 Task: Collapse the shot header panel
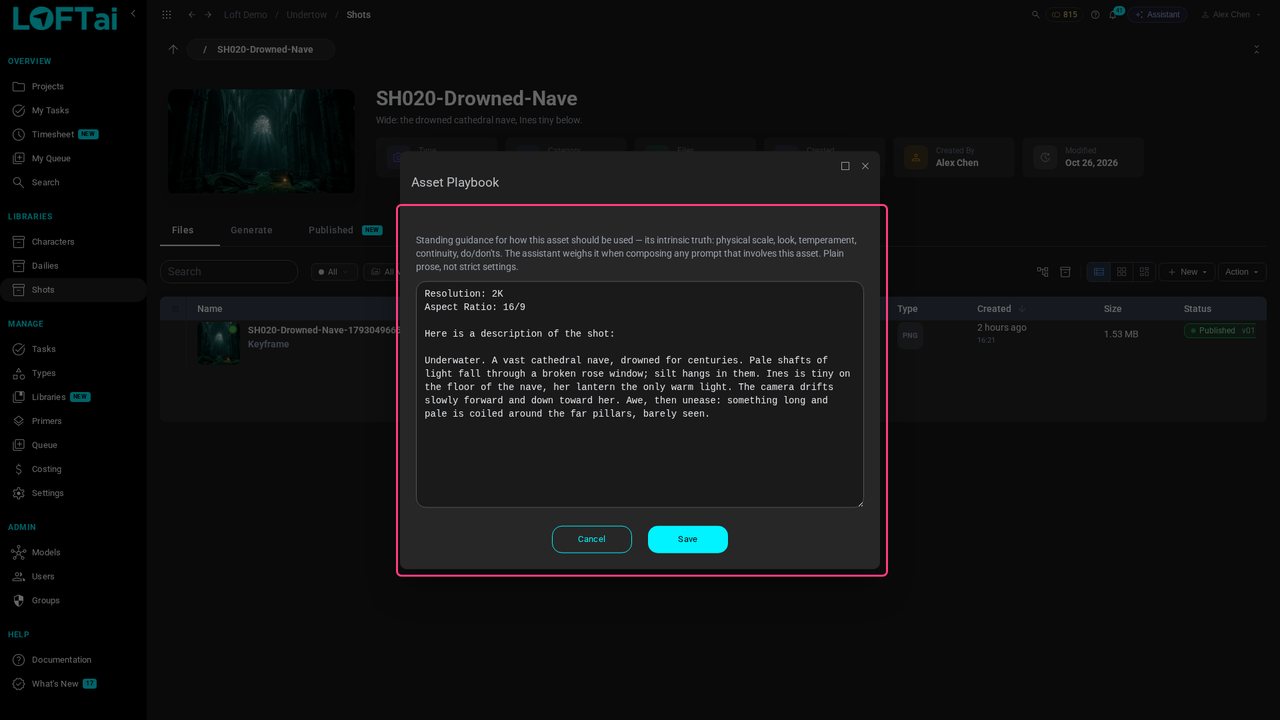pyautogui.click(x=1256, y=49)
